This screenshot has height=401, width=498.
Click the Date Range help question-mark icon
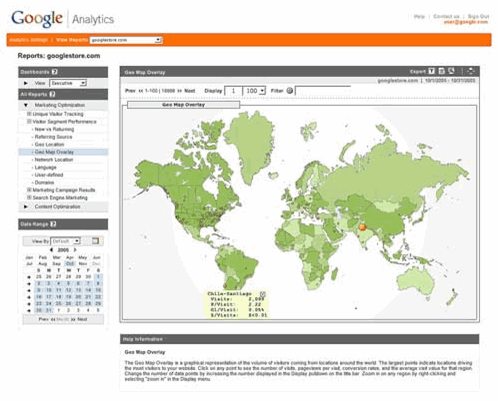(53, 224)
